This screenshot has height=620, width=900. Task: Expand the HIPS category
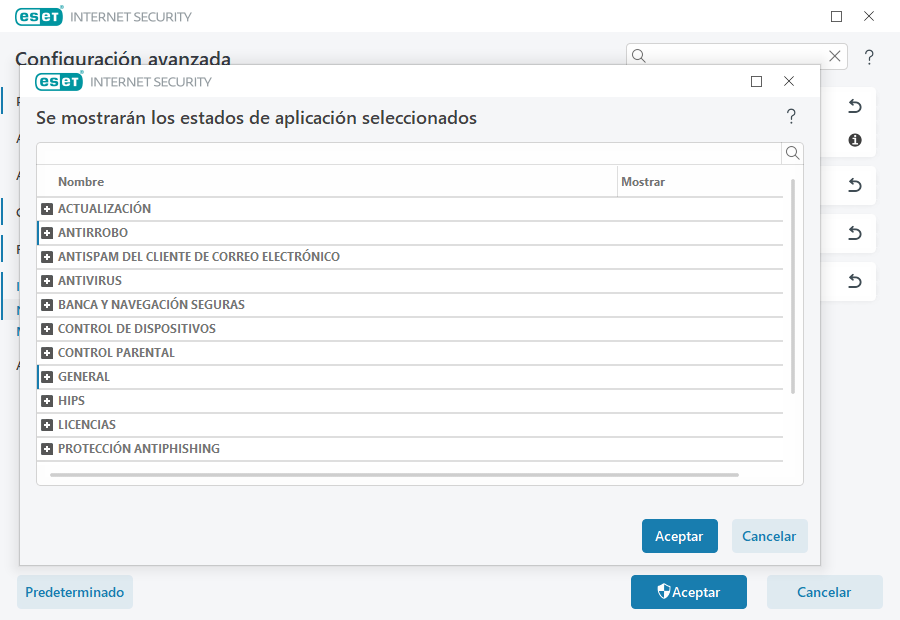click(x=47, y=401)
